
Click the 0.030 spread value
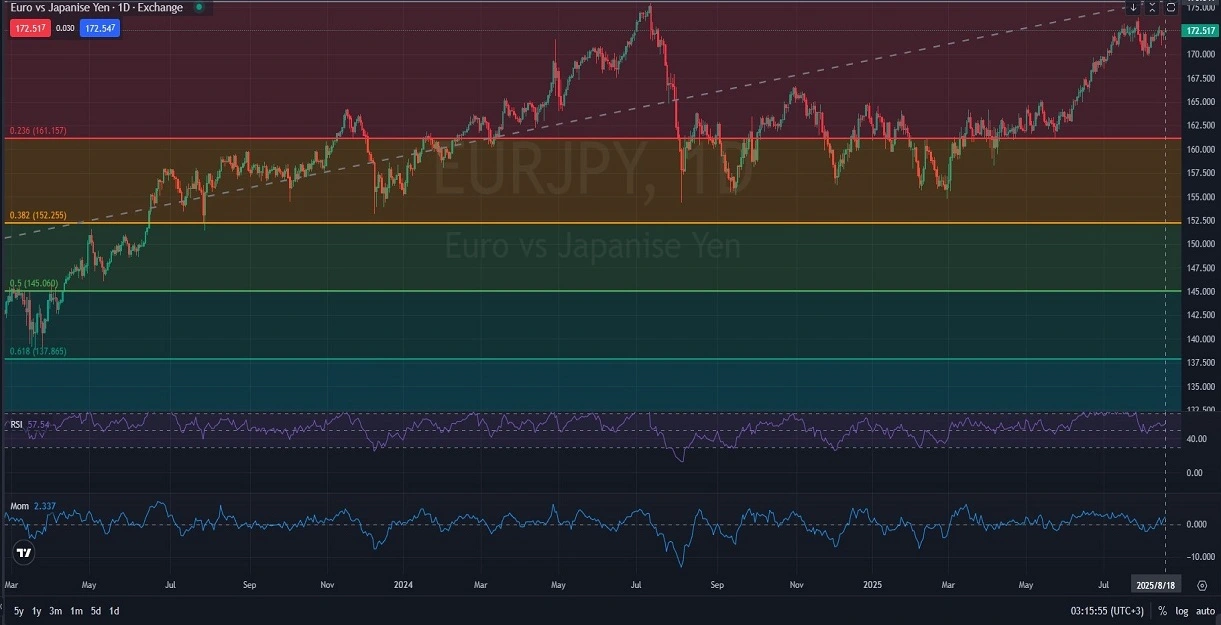pos(65,28)
